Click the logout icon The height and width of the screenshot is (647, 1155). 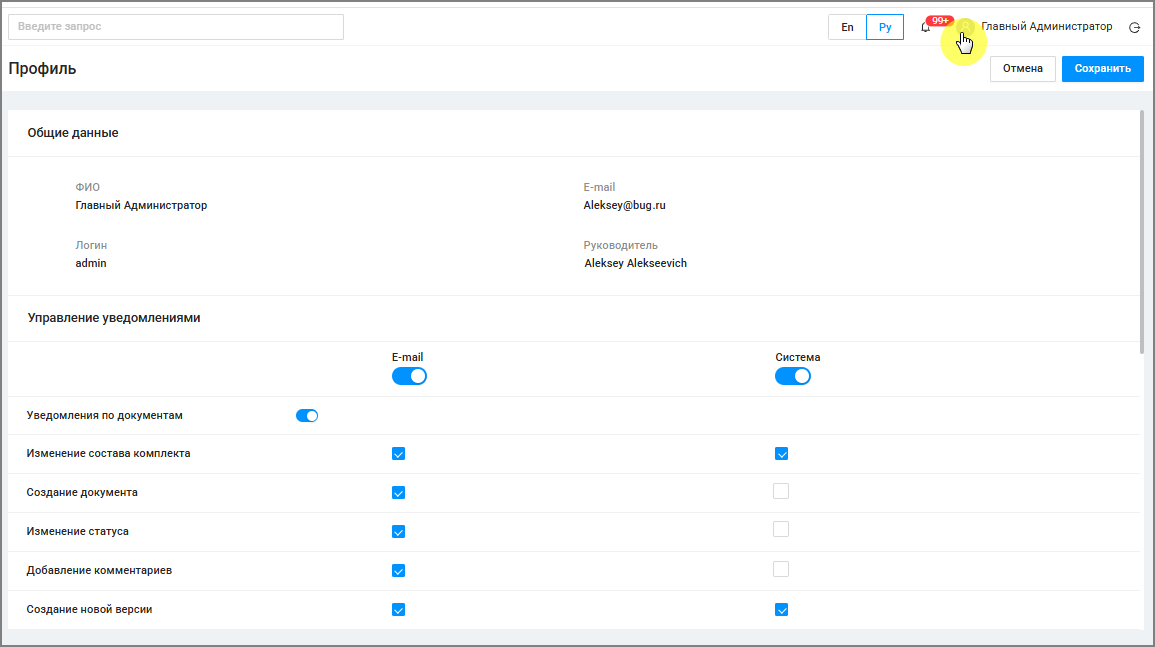1134,28
